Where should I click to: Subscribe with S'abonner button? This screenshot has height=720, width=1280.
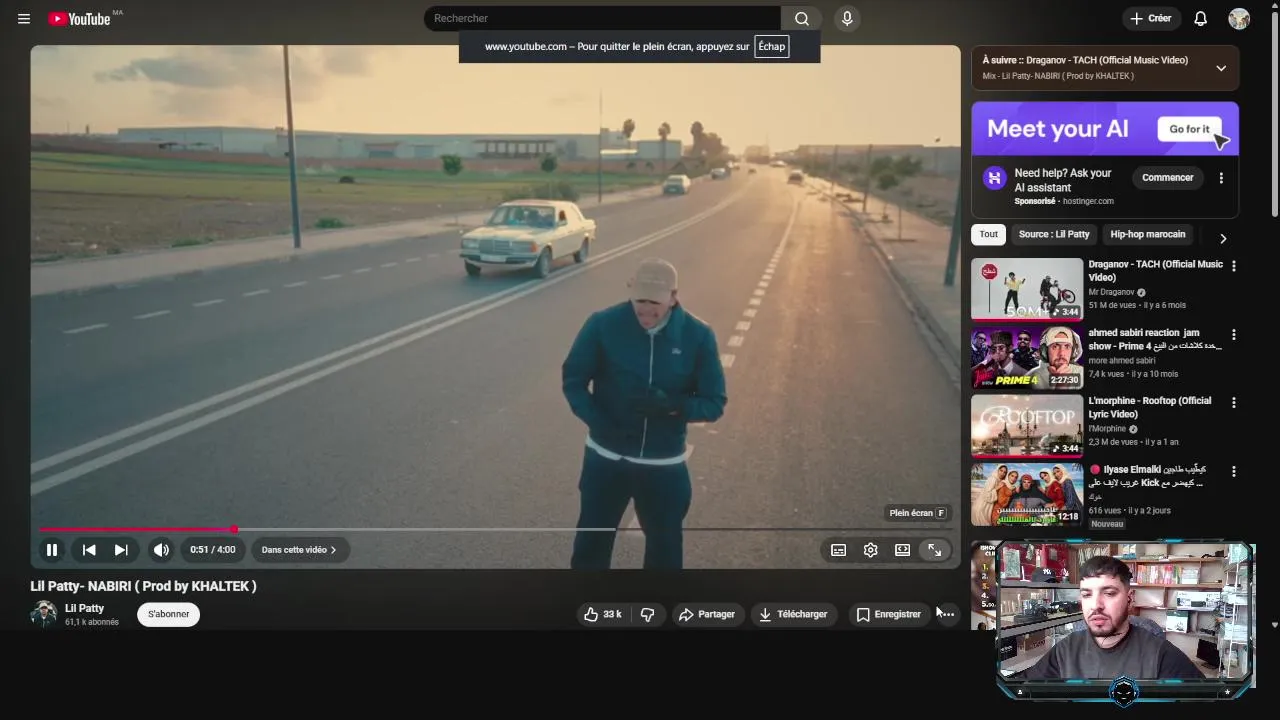coord(169,614)
